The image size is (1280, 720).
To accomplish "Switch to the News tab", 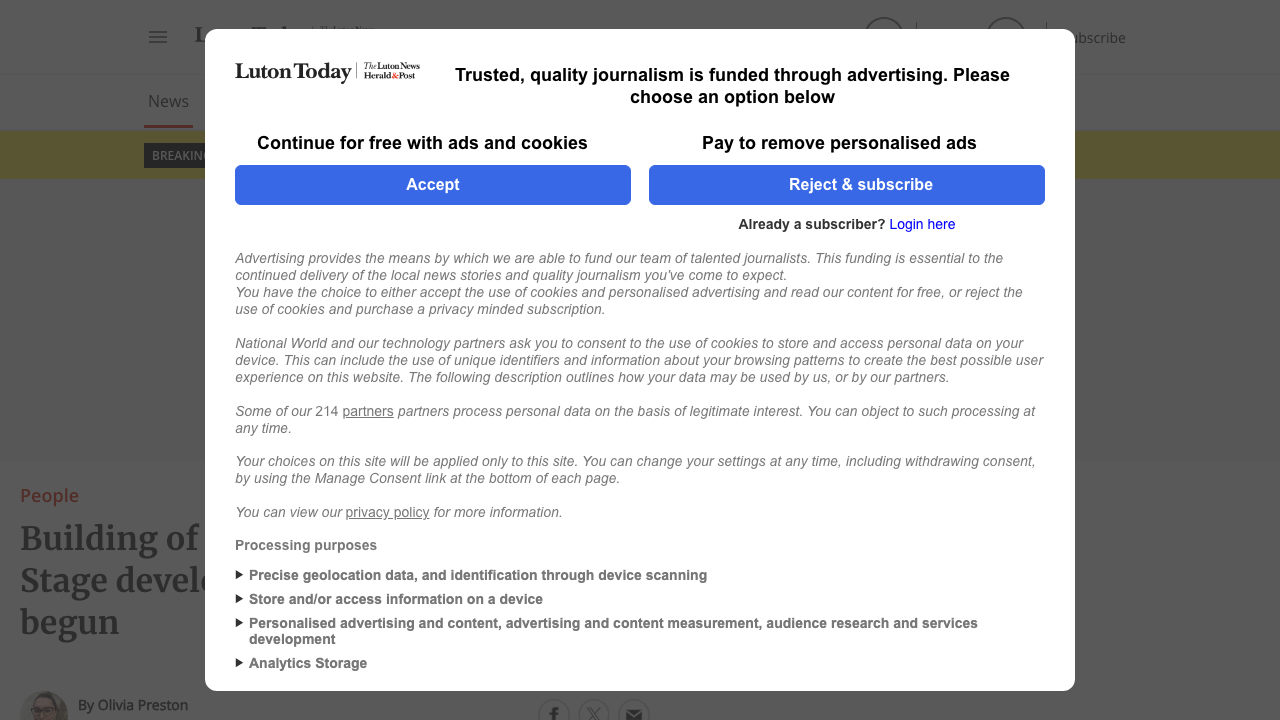I will pos(168,101).
